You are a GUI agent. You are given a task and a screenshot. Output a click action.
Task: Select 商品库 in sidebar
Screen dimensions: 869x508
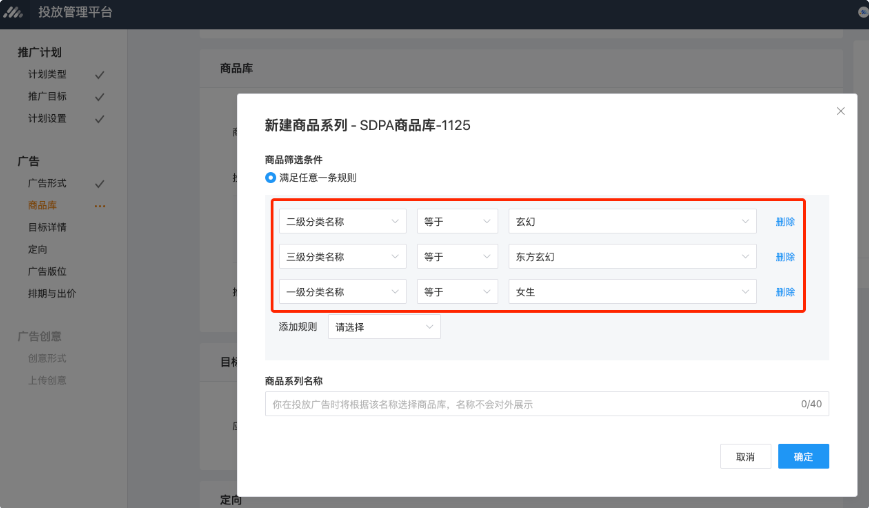tap(42, 206)
